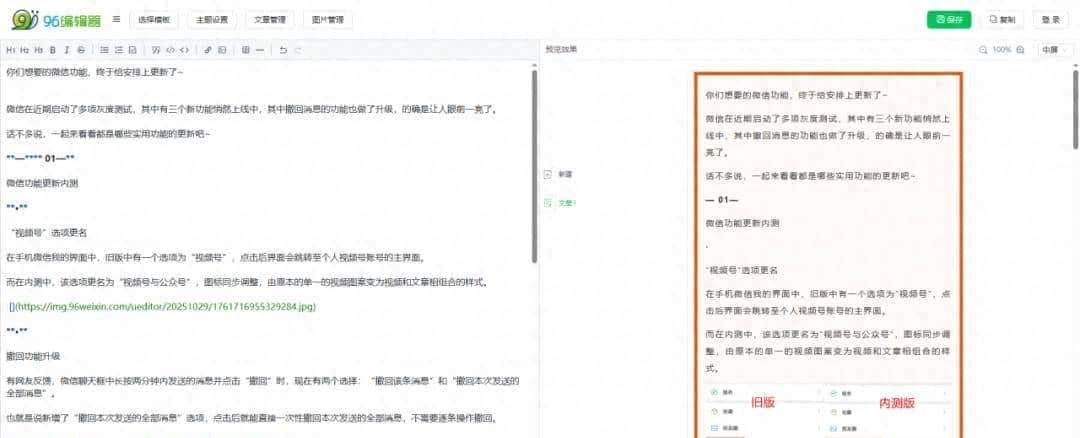Open the hamburger menu beside the logo
The height and width of the screenshot is (438, 1080).
pyautogui.click(x=116, y=19)
